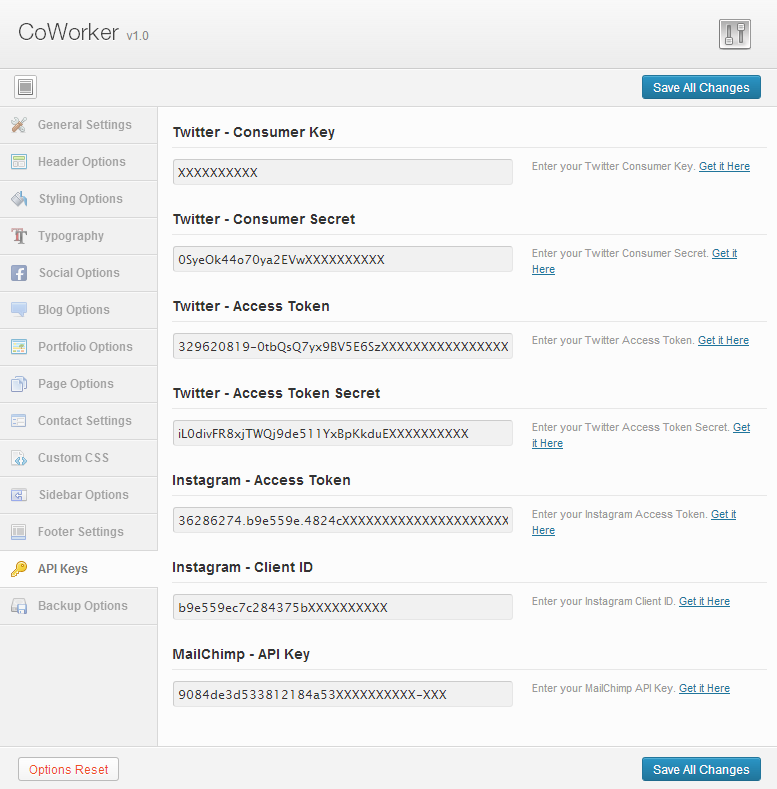
Task: Open the General Settings tab
Action: pyautogui.click(x=79, y=125)
